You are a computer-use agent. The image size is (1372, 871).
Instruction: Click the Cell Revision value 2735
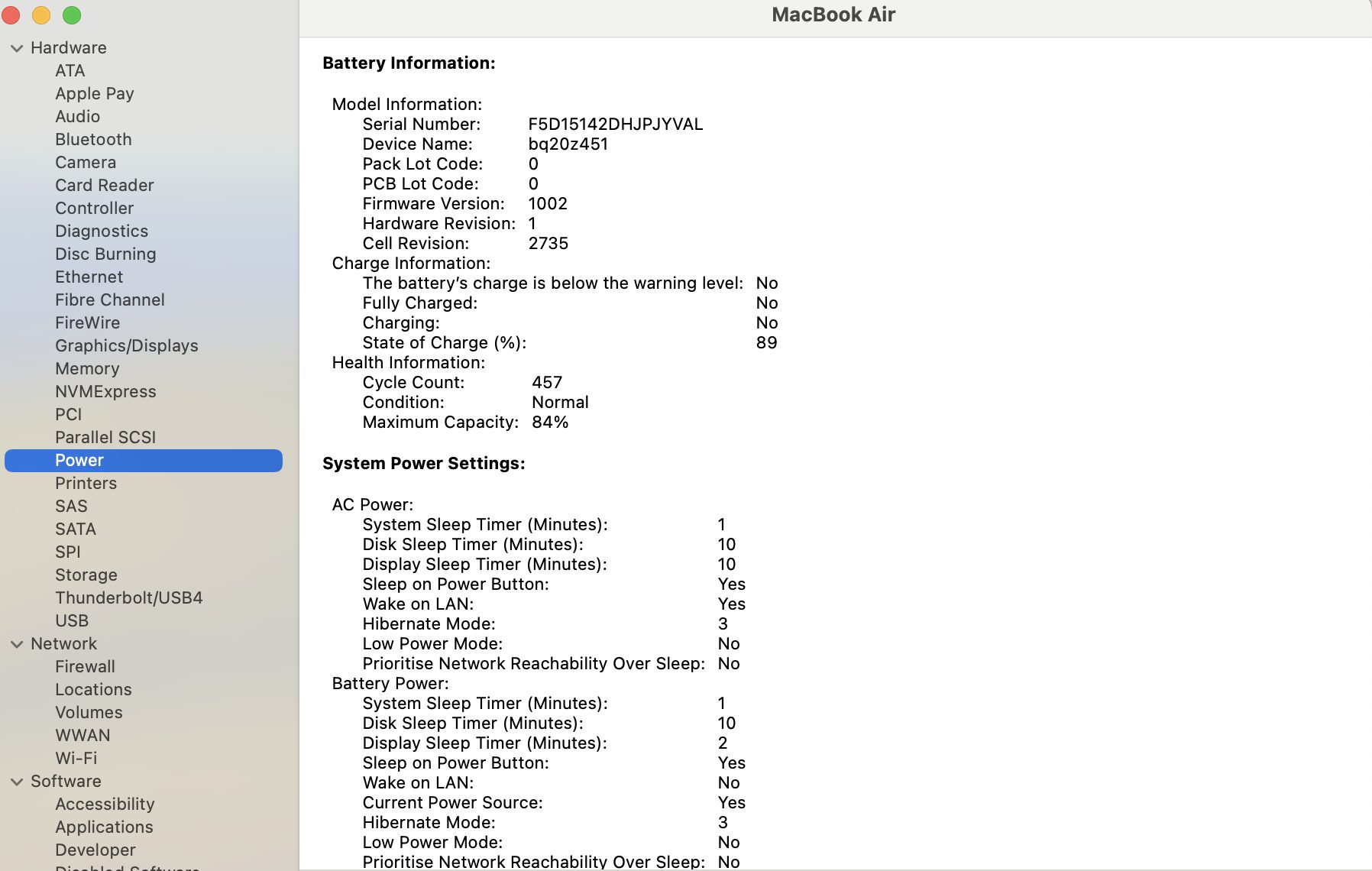pos(548,243)
